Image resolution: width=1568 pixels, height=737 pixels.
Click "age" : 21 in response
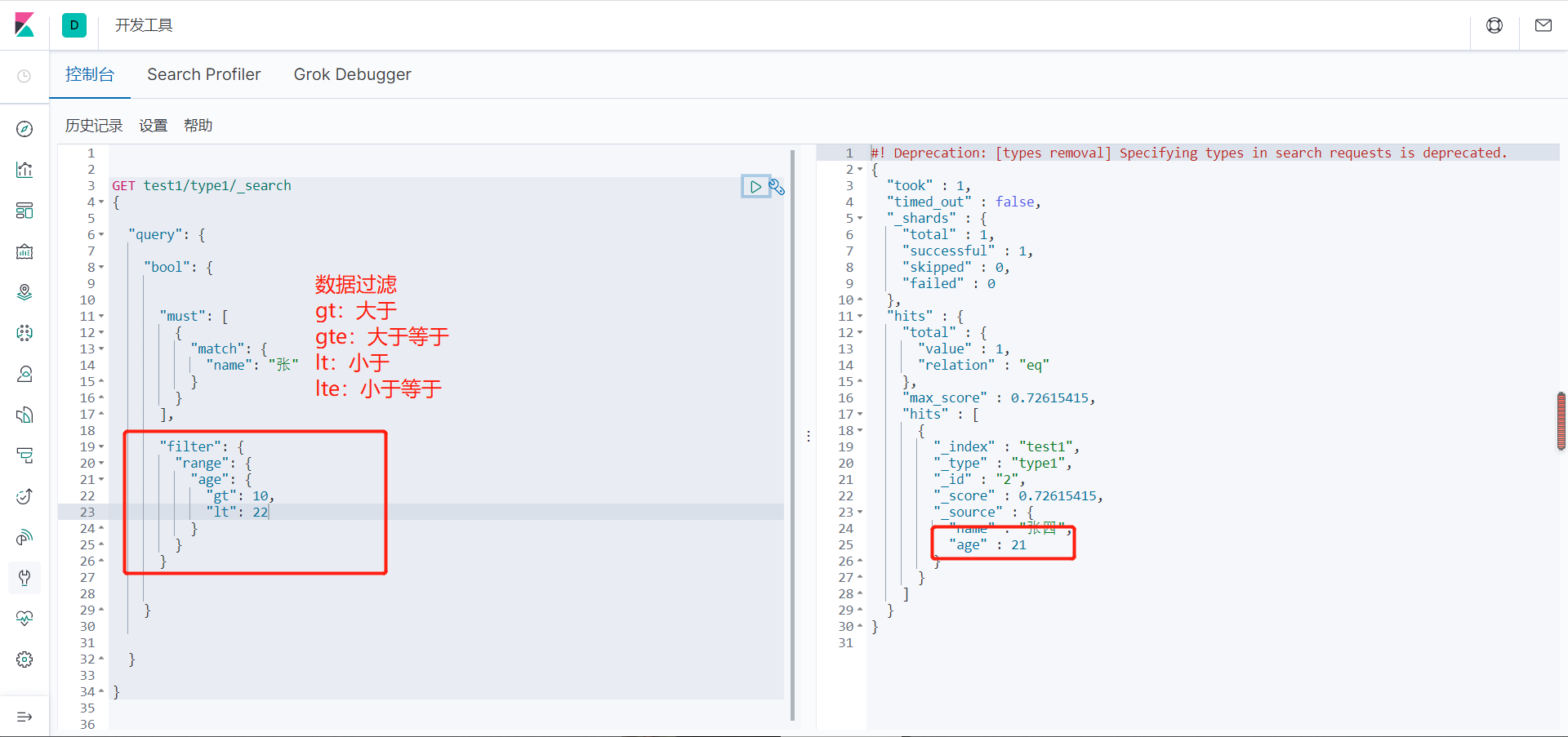[987, 545]
